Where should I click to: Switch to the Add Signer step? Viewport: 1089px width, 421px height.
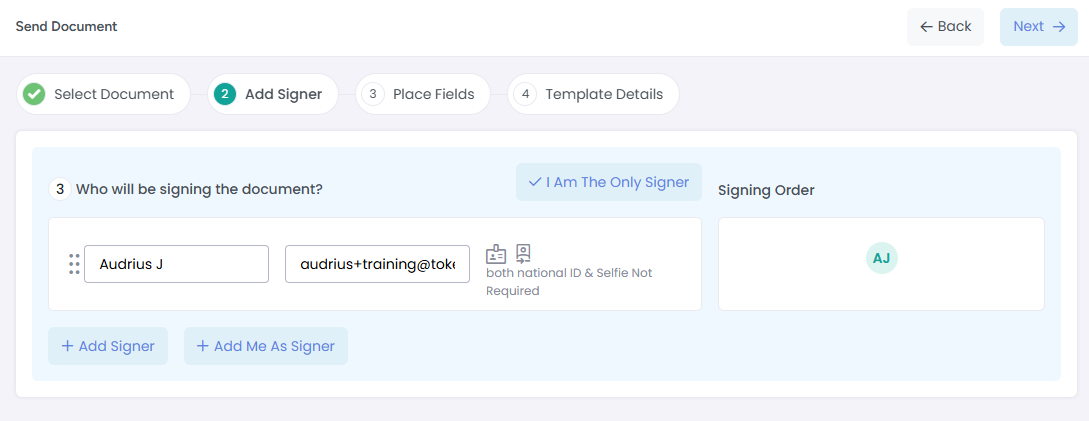pyautogui.click(x=283, y=94)
